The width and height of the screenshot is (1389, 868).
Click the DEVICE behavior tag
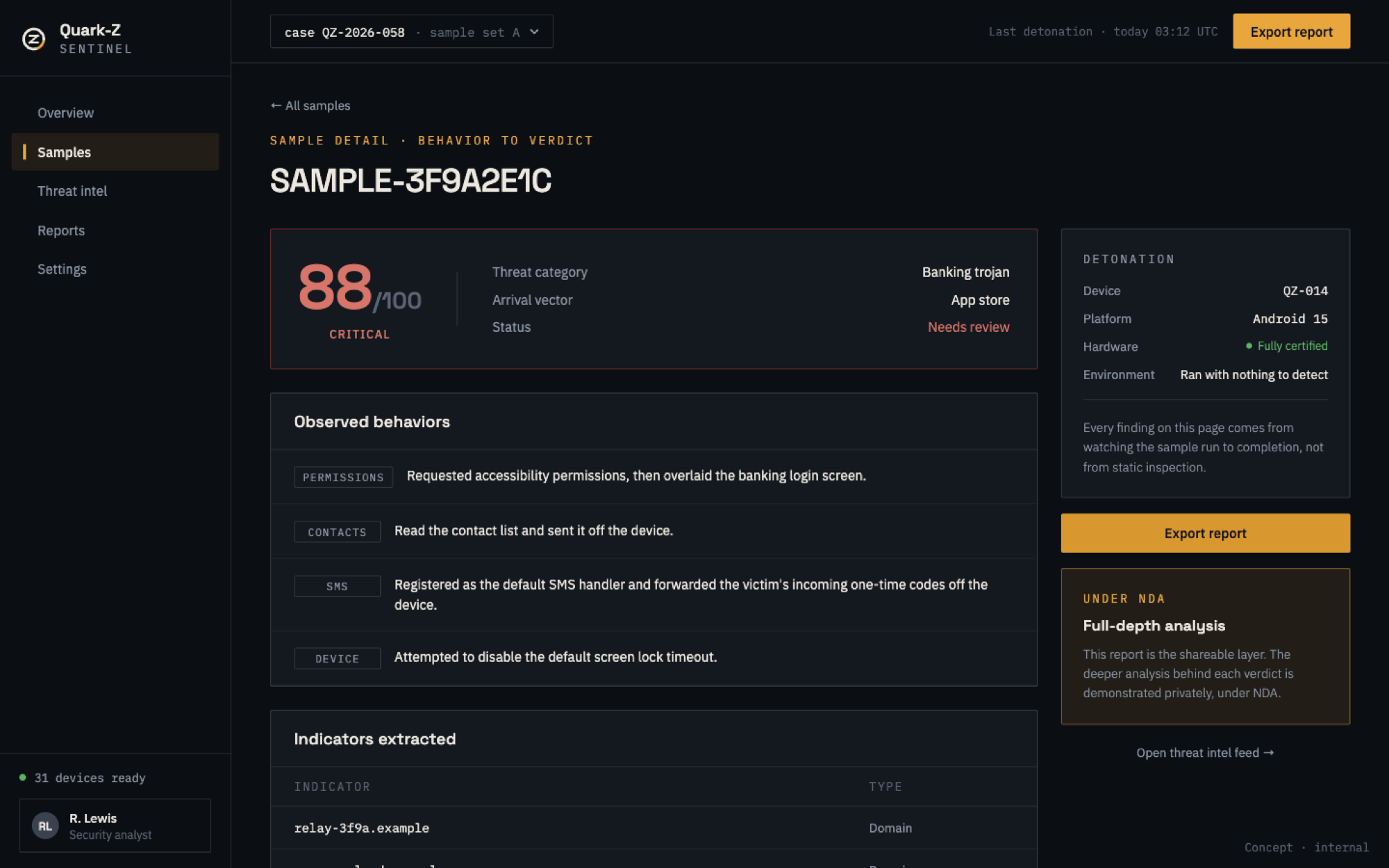coord(337,658)
